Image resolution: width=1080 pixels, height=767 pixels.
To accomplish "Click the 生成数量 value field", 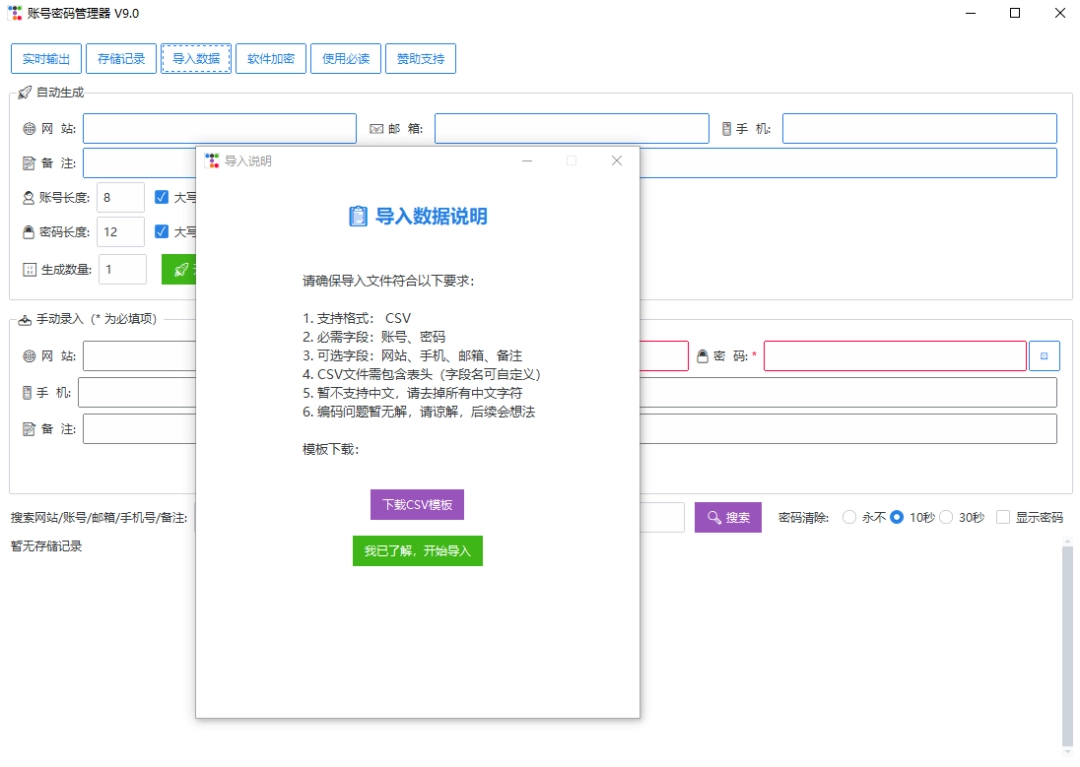I will point(123,269).
